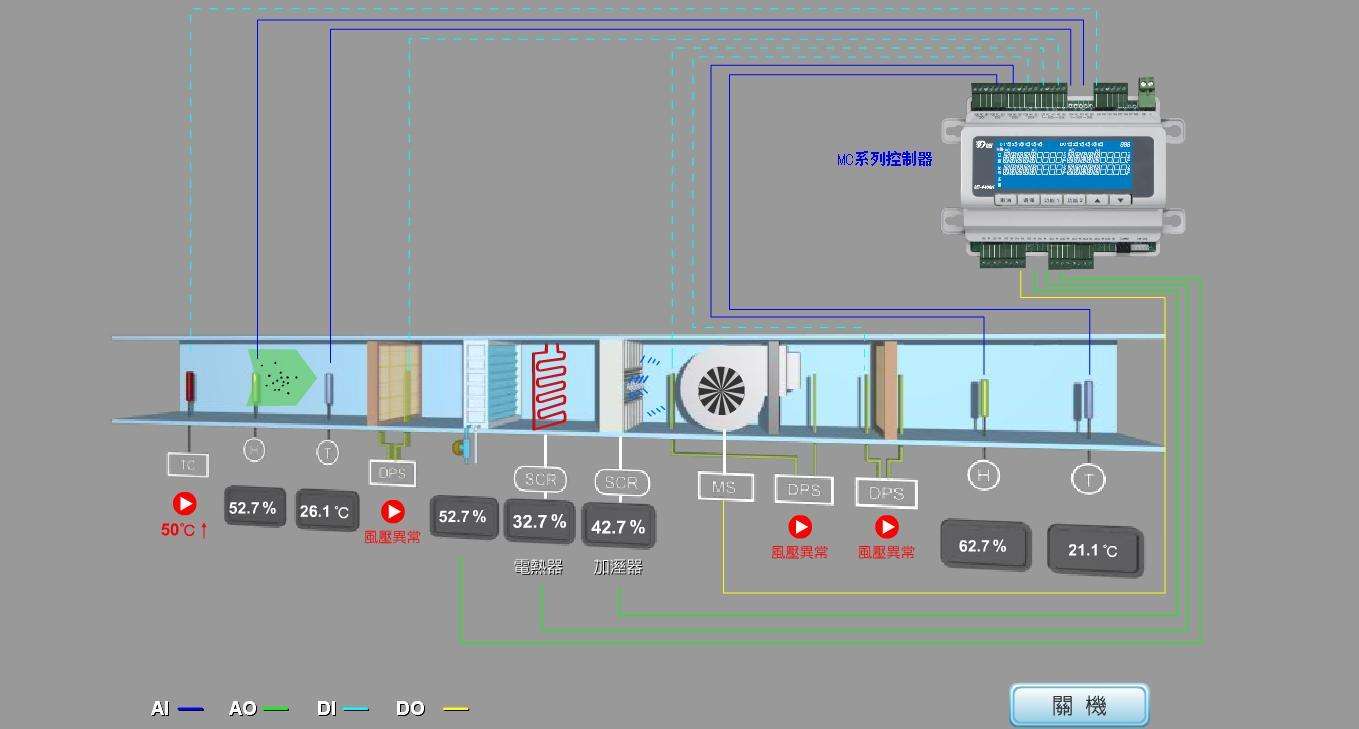Open the 42.7 % humidifier output value
The image size is (1359, 729).
[x=618, y=527]
